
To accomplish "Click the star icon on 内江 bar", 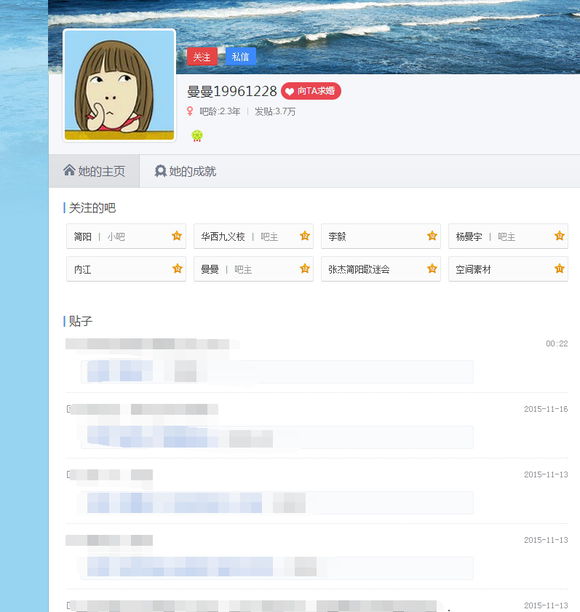I will click(177, 269).
